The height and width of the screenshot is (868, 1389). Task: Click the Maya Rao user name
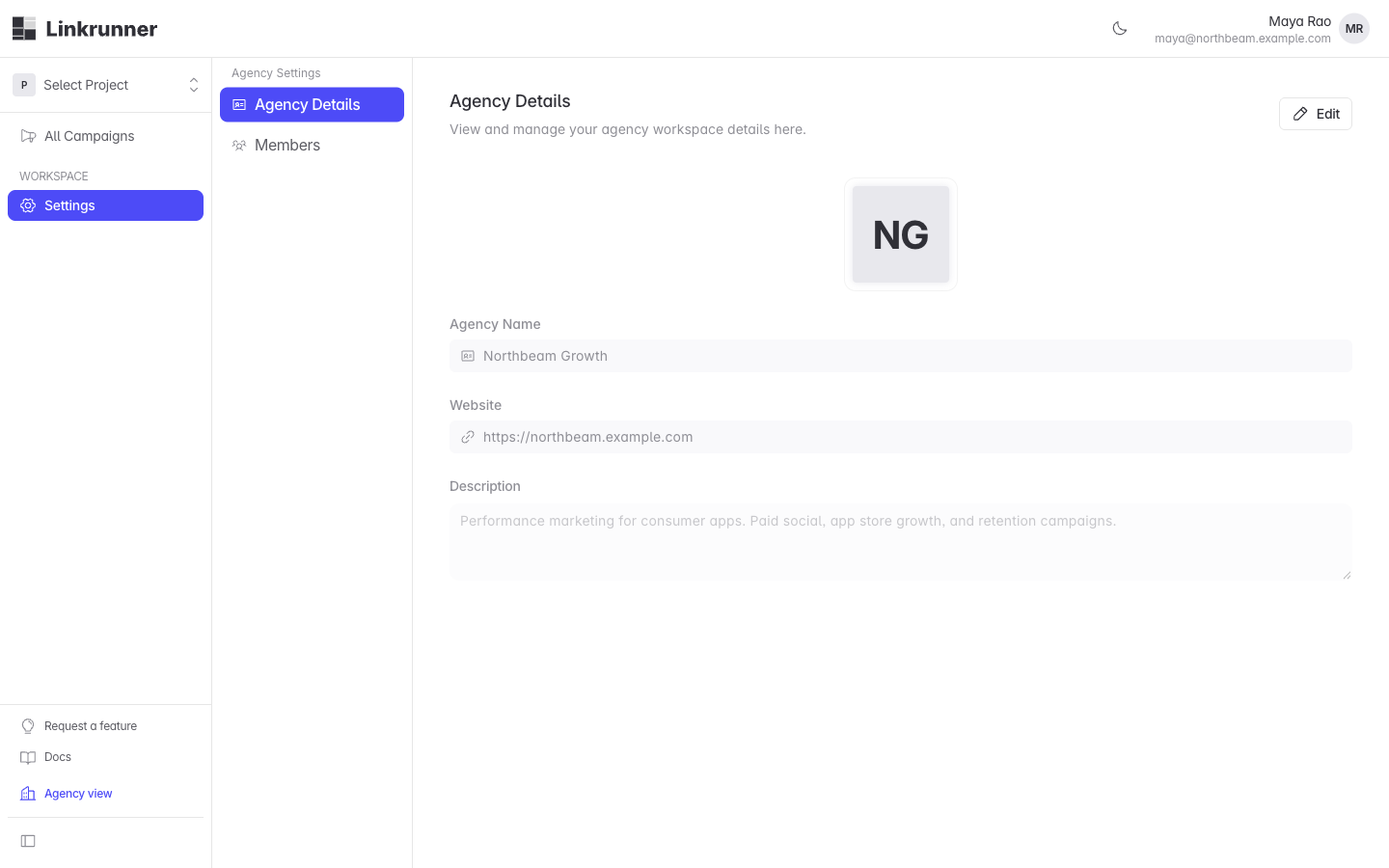[x=1299, y=21]
